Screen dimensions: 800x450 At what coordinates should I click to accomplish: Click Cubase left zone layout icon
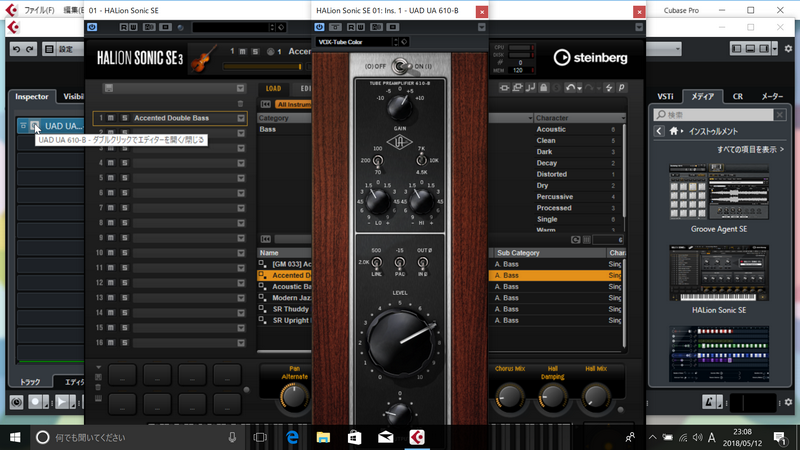pyautogui.click(x=737, y=48)
